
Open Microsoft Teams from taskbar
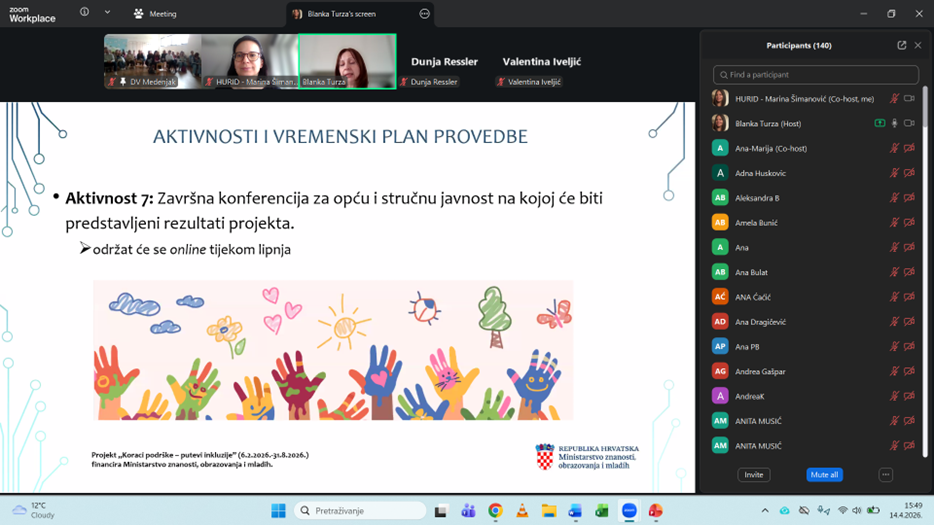468,511
